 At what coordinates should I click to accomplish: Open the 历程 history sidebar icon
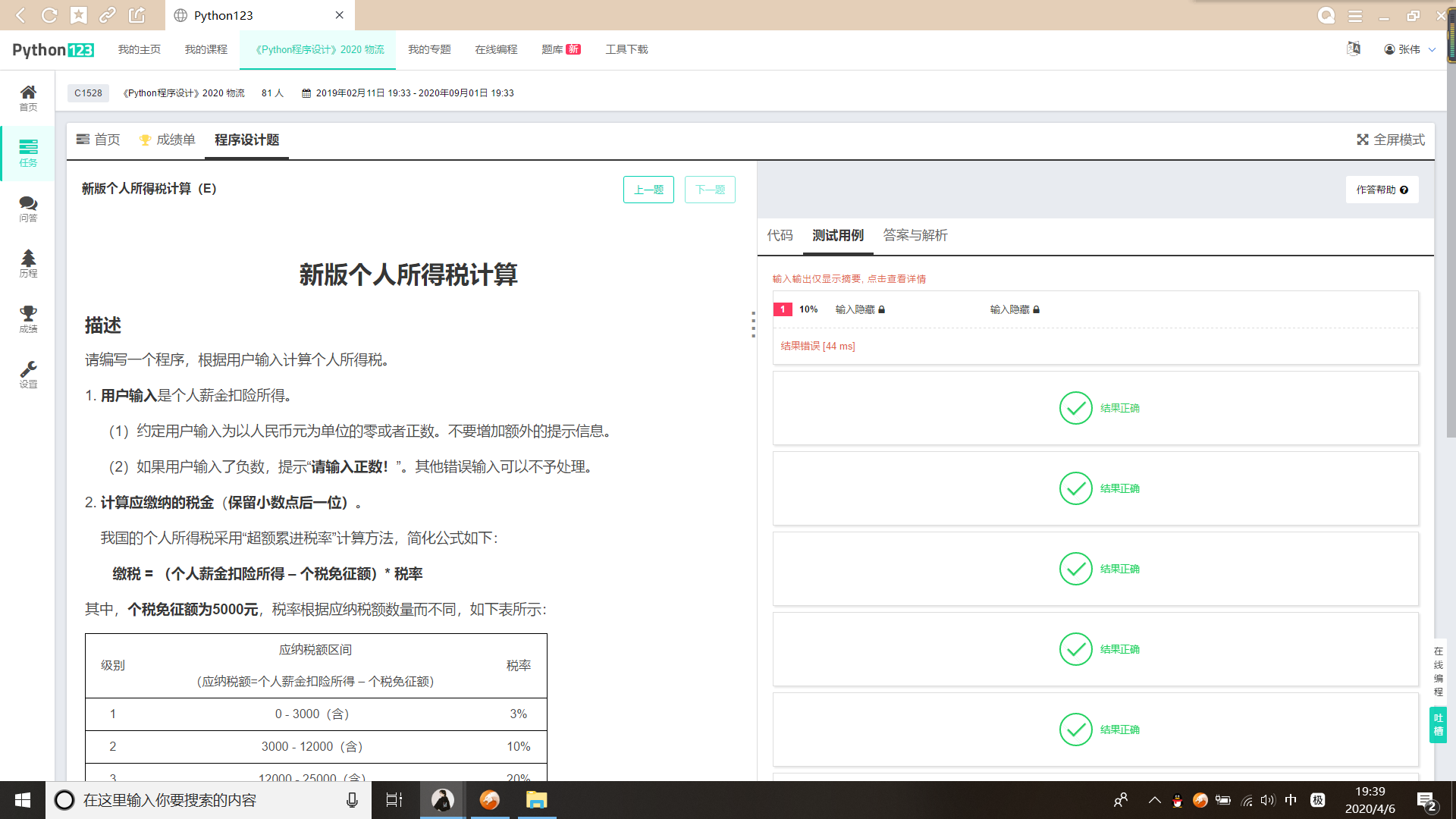(x=28, y=263)
